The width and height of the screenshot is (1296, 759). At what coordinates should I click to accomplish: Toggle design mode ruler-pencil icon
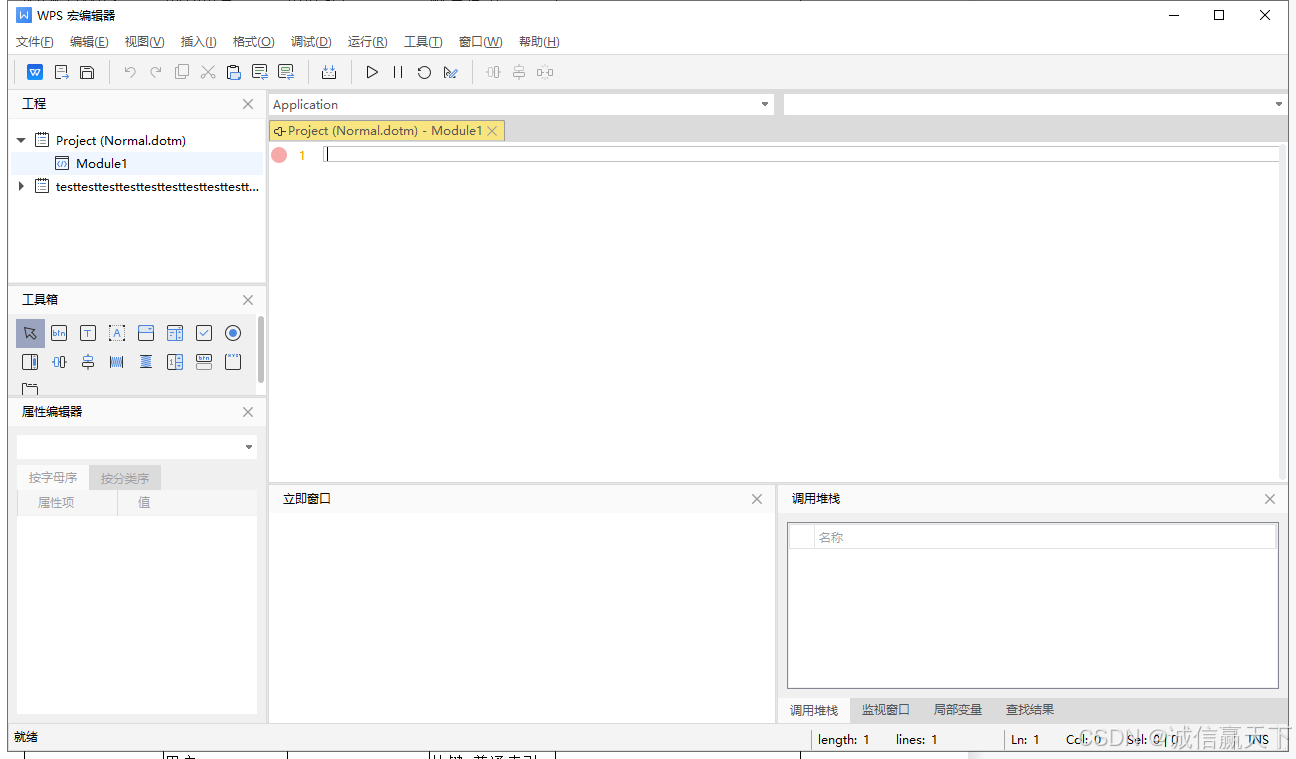click(451, 72)
